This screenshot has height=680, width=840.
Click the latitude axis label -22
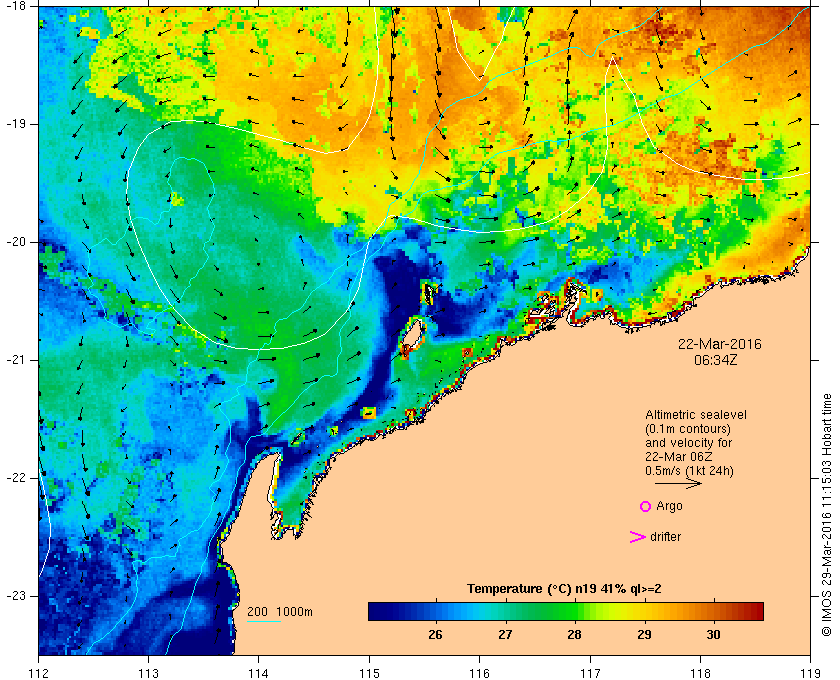click(16, 478)
